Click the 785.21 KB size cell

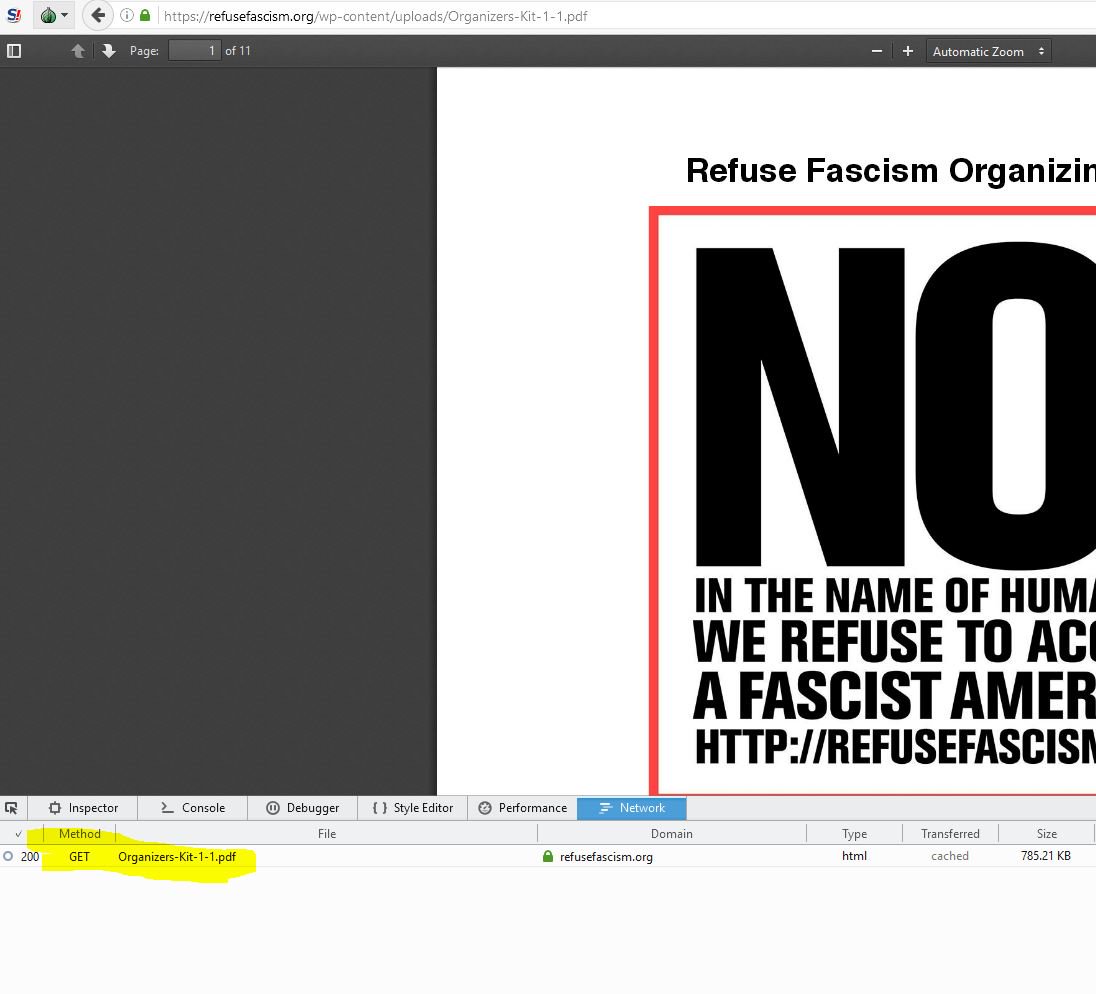click(x=1046, y=856)
